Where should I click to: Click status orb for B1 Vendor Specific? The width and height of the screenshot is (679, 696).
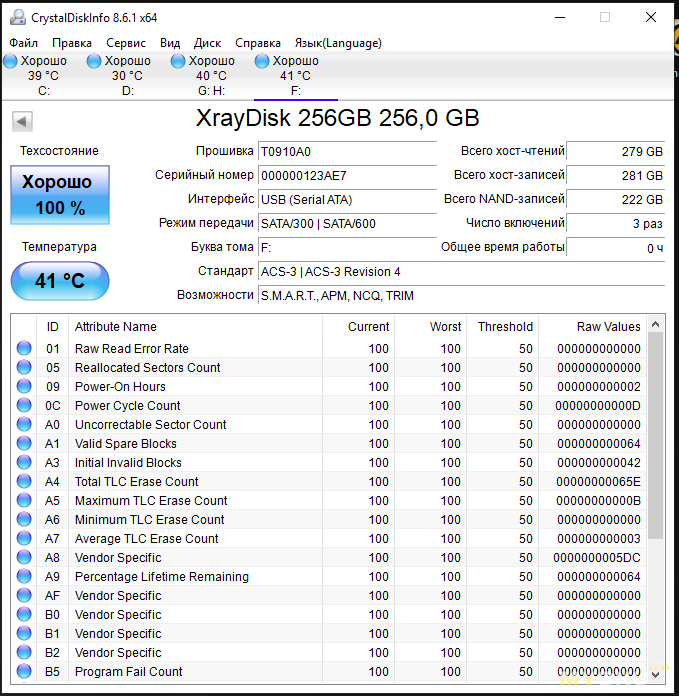(x=24, y=633)
